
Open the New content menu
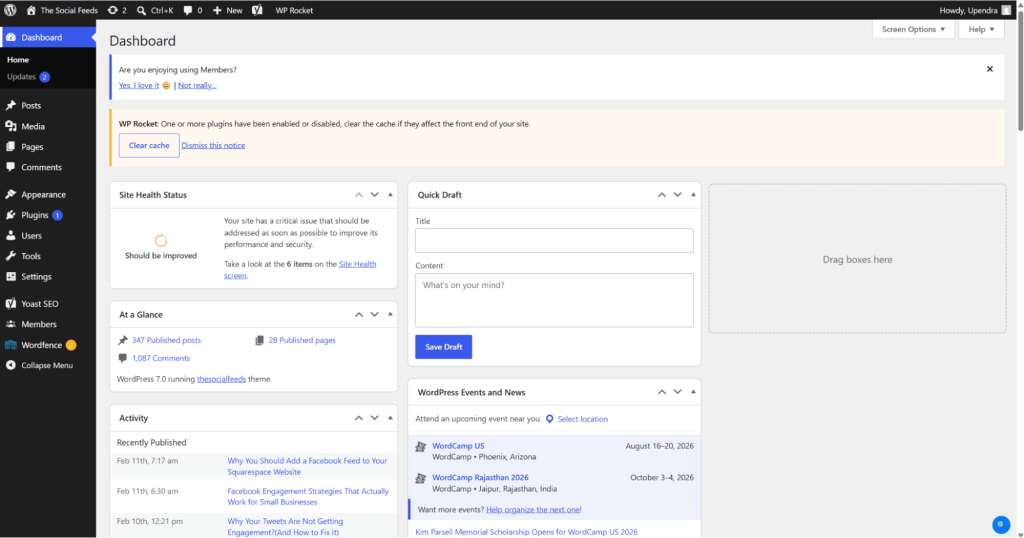227,10
